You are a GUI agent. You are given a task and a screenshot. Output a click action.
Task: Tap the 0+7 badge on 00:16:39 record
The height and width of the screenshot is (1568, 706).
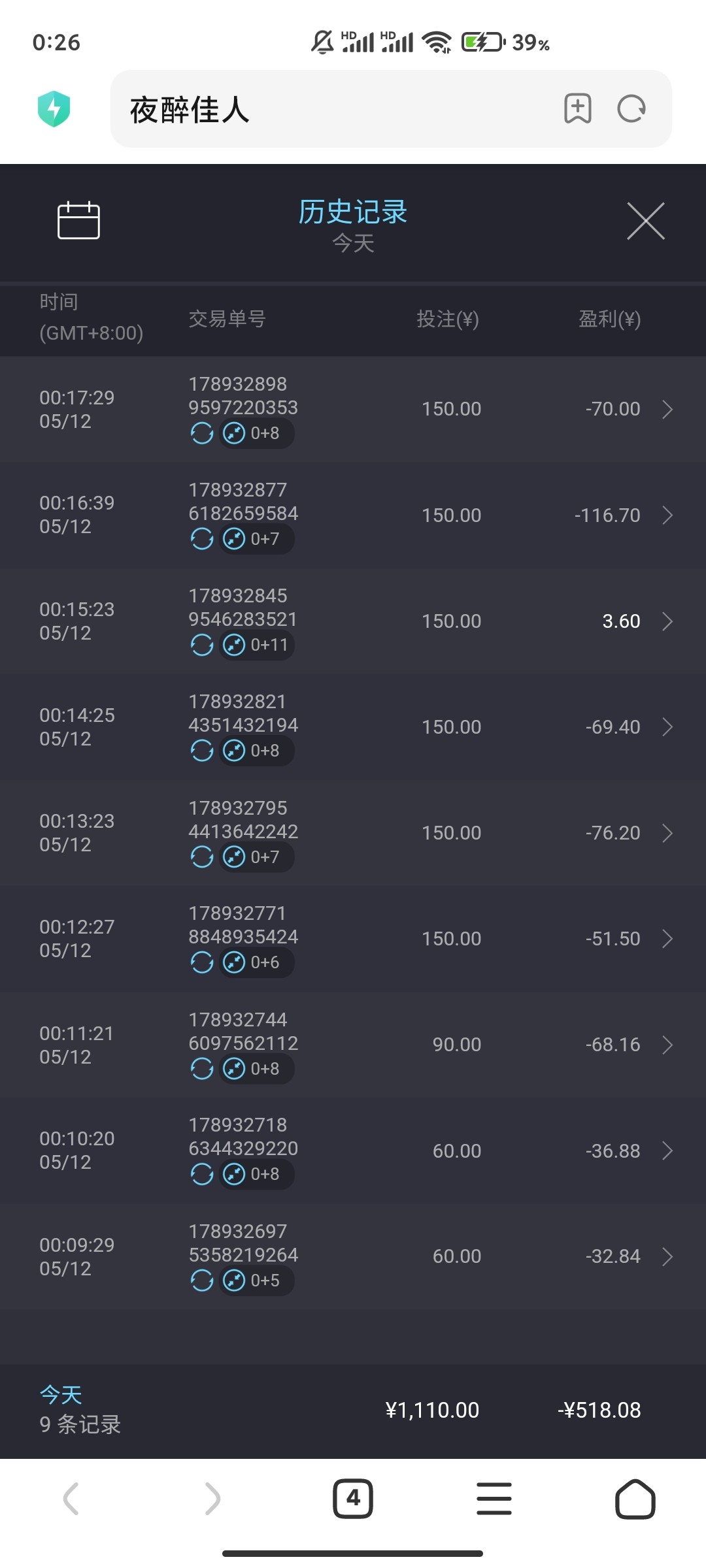point(256,539)
